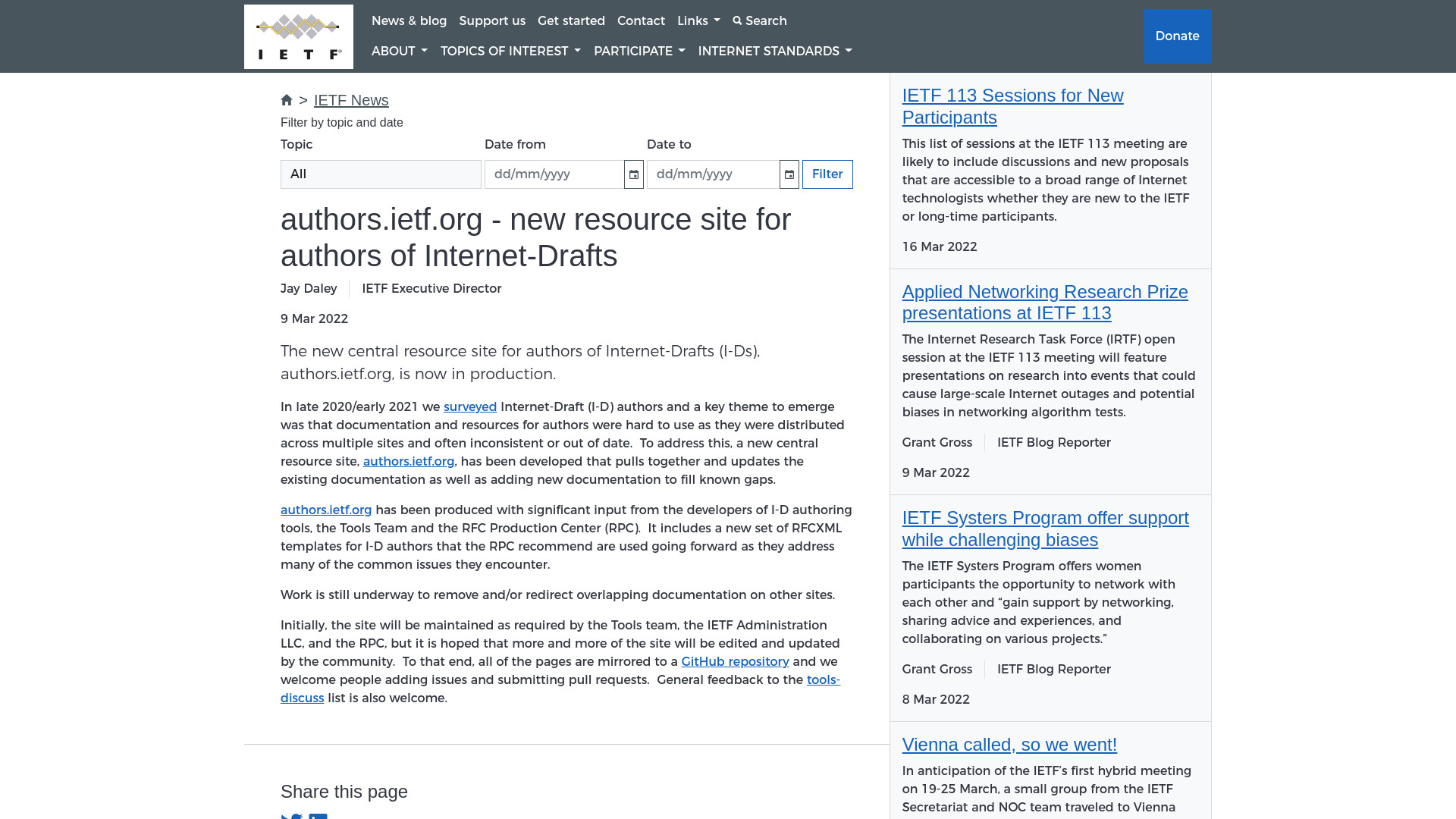Click the IETF logo
The height and width of the screenshot is (819, 1456).
(299, 36)
